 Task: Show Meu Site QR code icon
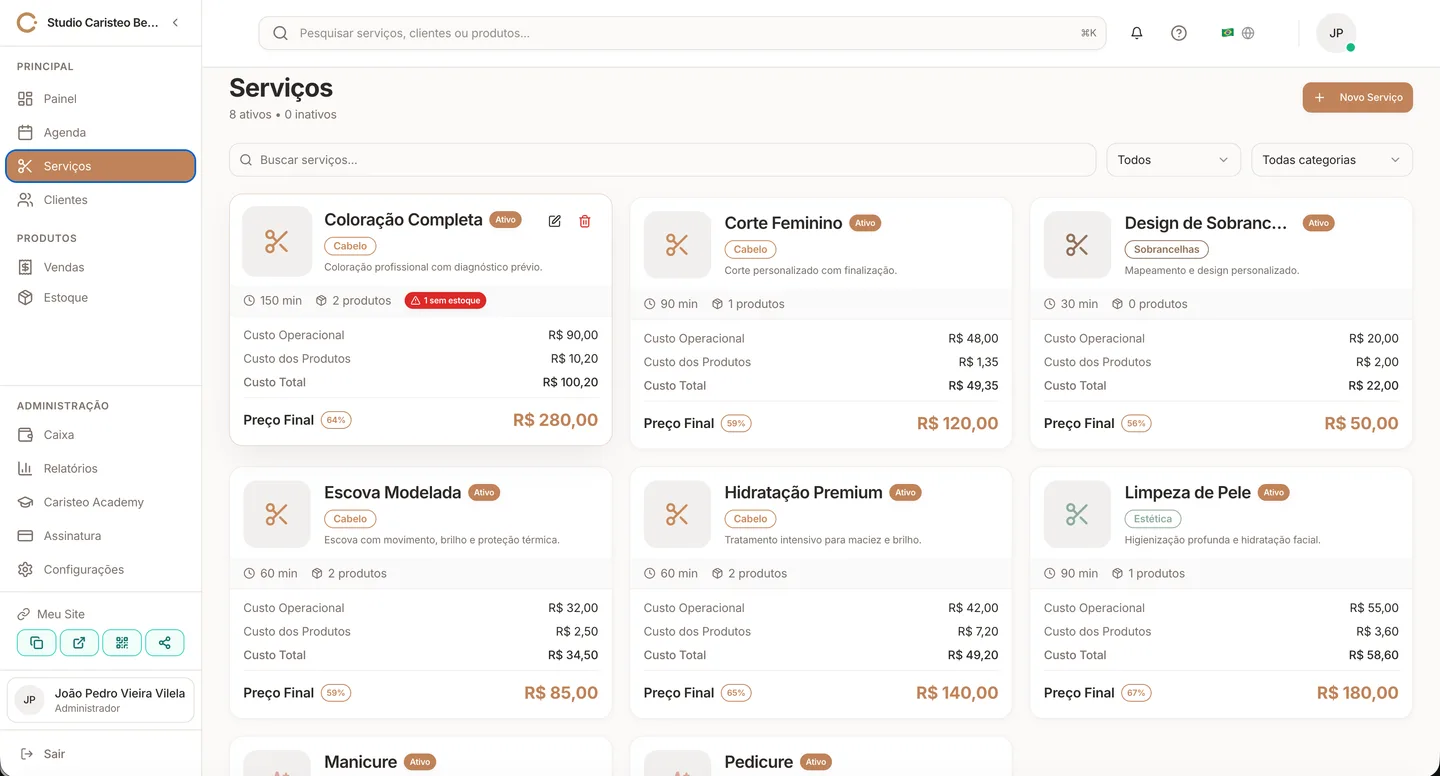[122, 643]
